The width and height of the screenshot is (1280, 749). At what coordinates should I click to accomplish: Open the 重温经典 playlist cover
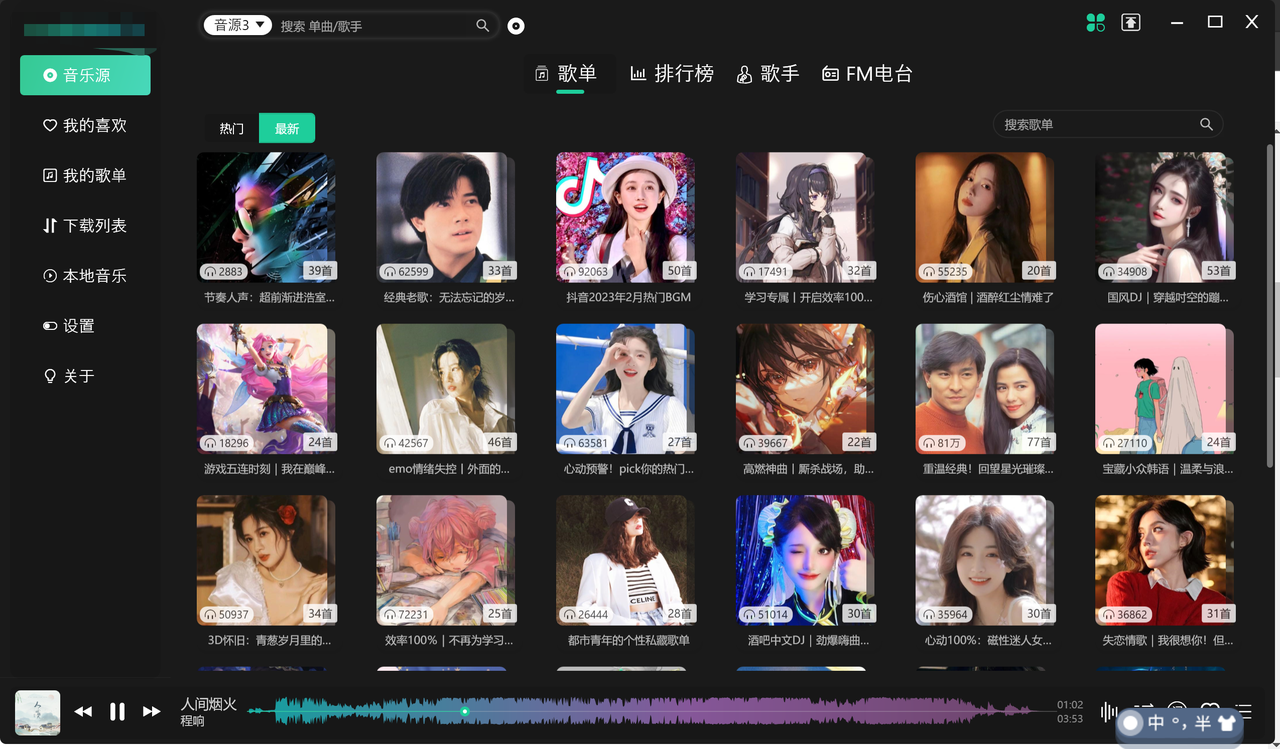coord(985,389)
